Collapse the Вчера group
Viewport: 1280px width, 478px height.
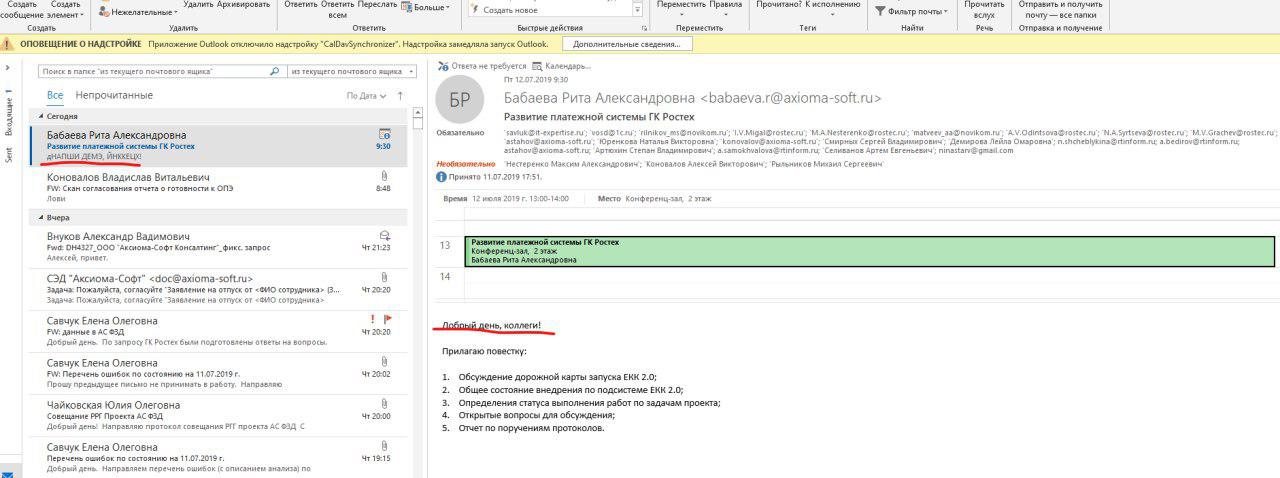pyautogui.click(x=39, y=217)
